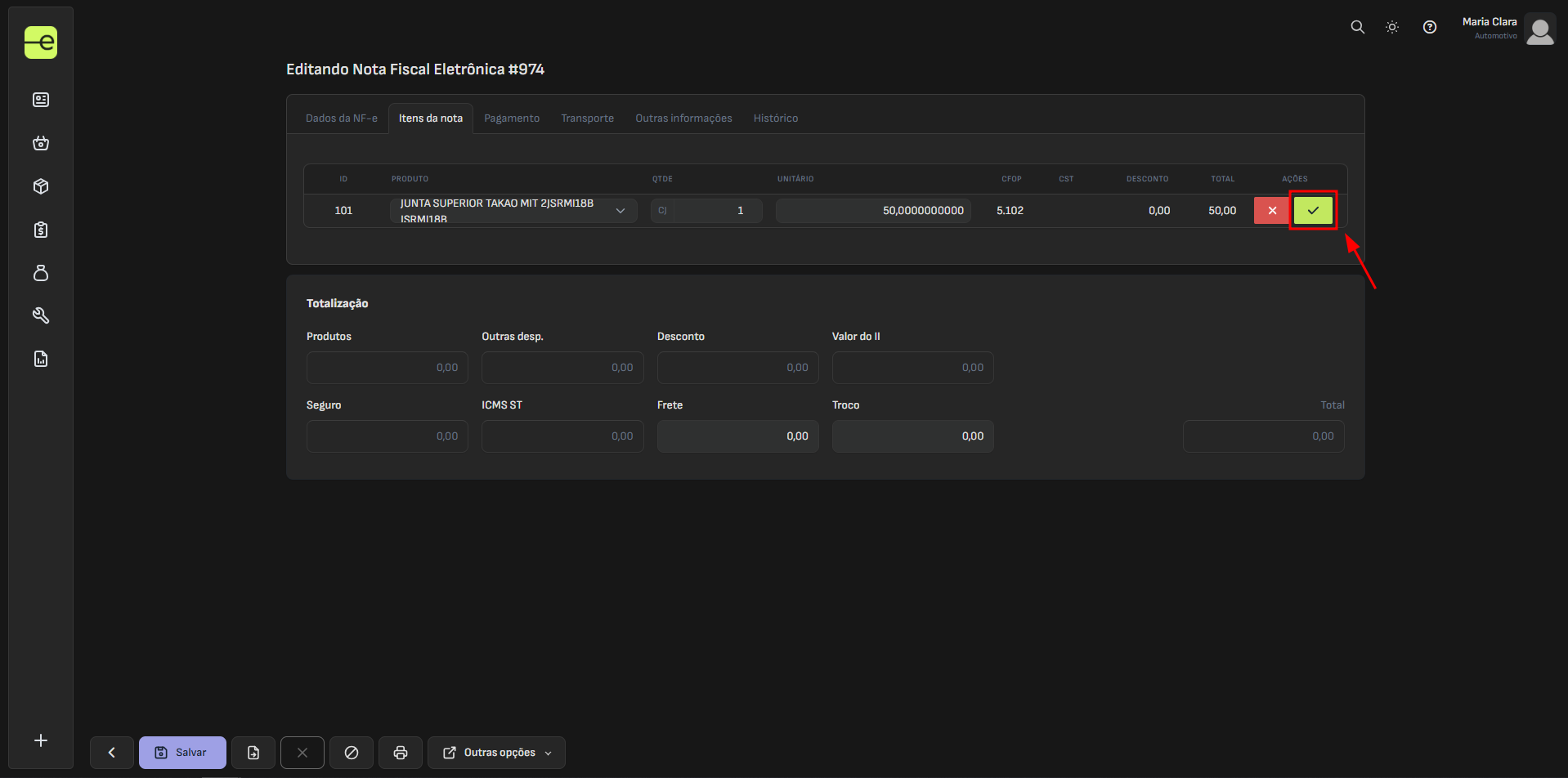This screenshot has height=778, width=1568.
Task: Switch to the Pagamento tab
Action: click(512, 118)
